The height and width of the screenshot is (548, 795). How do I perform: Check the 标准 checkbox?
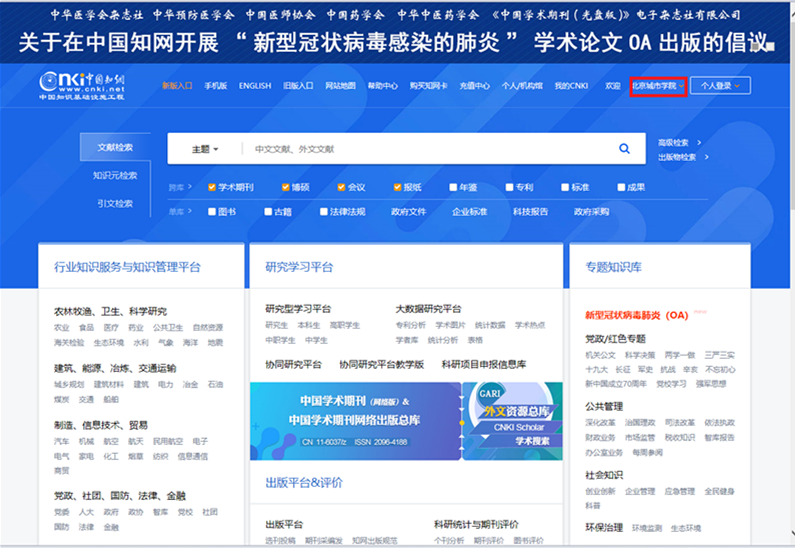point(565,188)
